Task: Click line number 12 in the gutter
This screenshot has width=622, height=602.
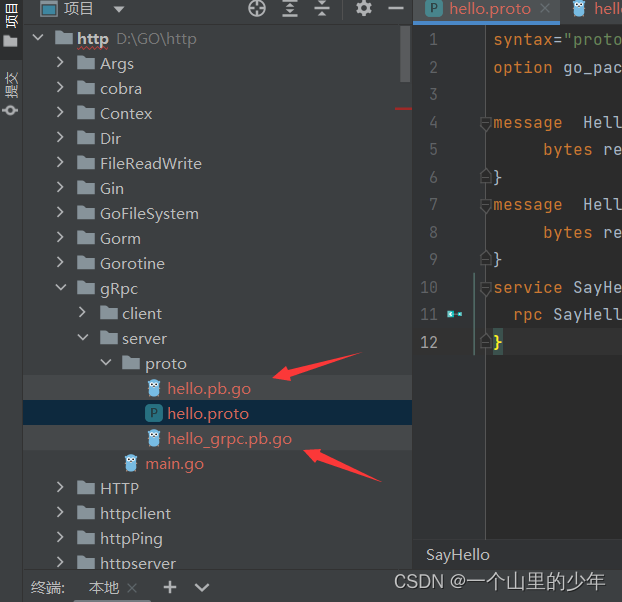Action: pyautogui.click(x=429, y=342)
